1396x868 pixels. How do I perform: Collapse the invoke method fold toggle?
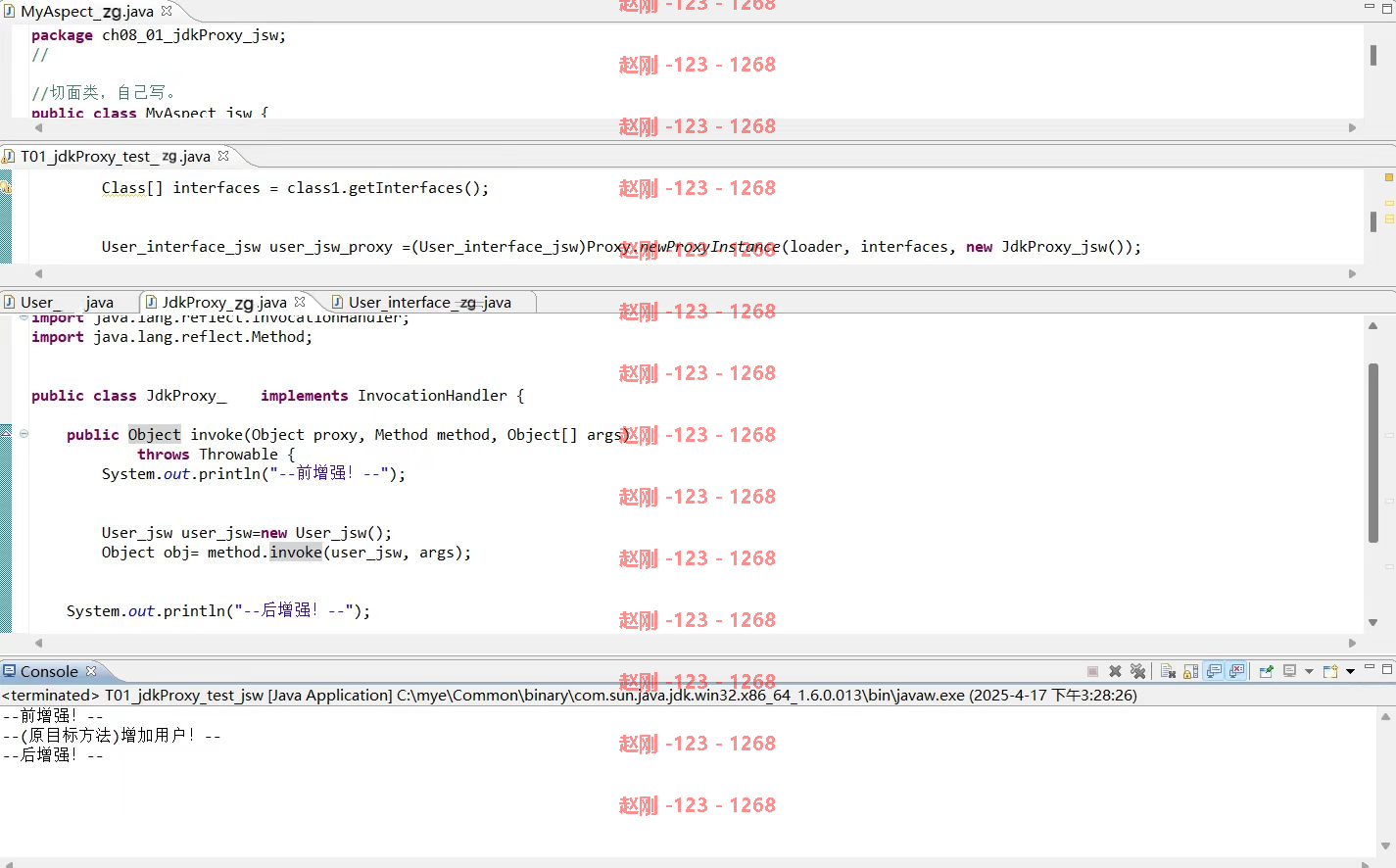(x=24, y=433)
